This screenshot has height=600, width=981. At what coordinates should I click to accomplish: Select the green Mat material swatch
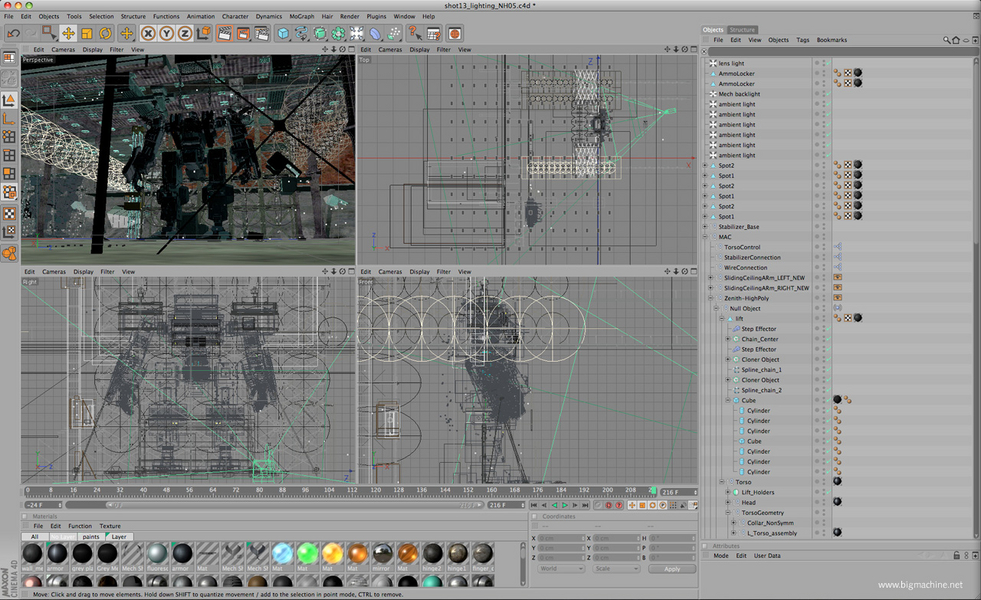(307, 554)
